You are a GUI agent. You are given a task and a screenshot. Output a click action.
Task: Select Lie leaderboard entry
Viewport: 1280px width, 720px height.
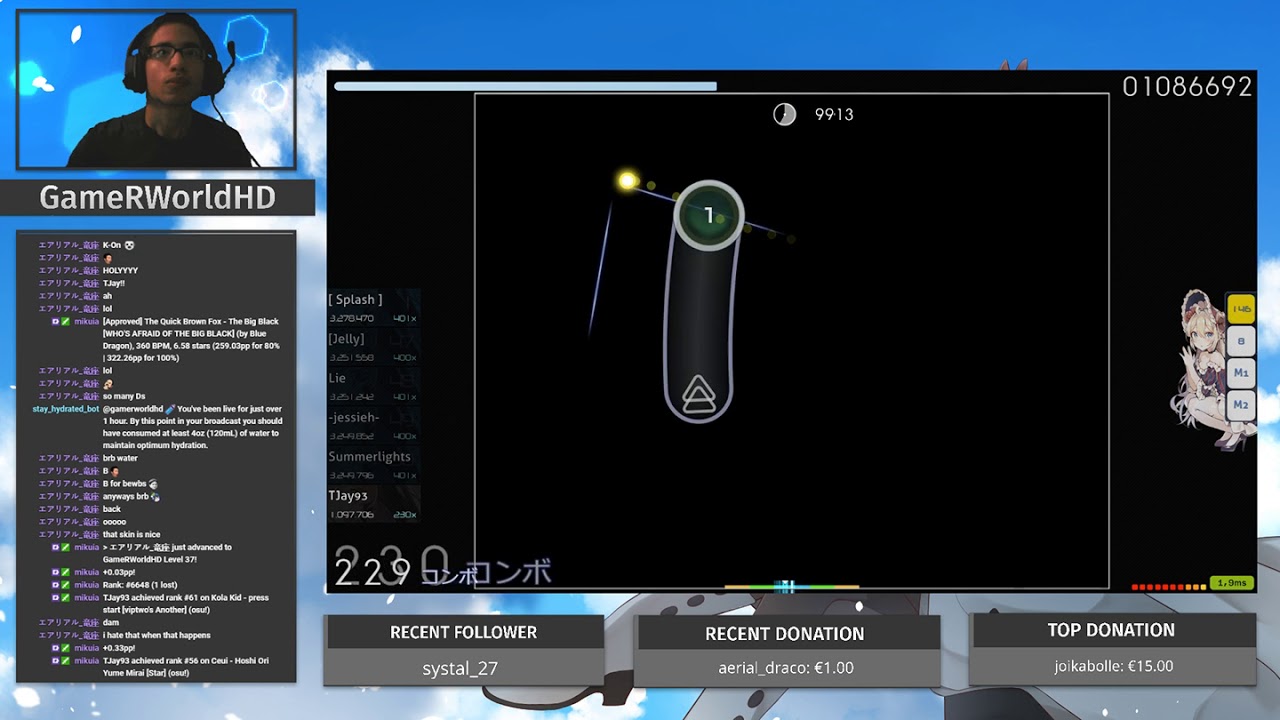point(373,386)
